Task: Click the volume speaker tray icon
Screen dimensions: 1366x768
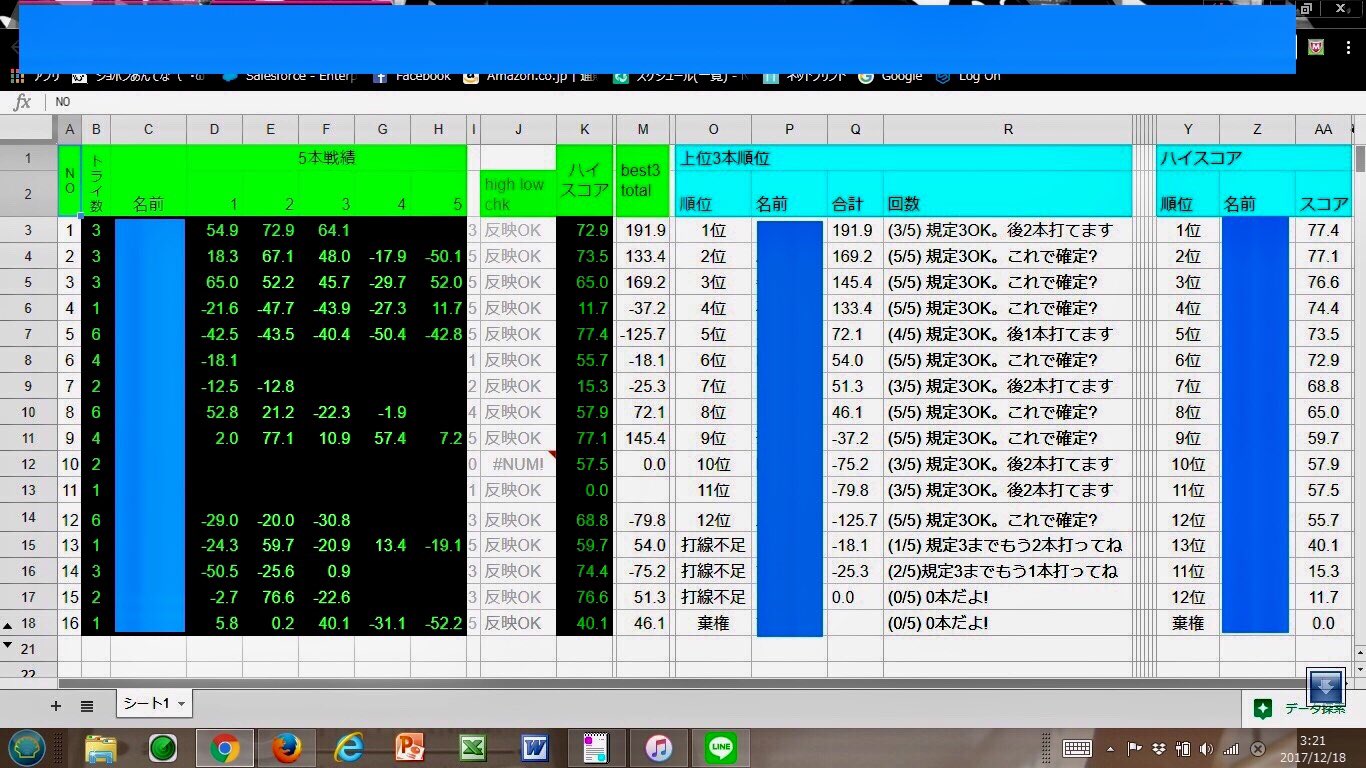Action: [x=1206, y=748]
